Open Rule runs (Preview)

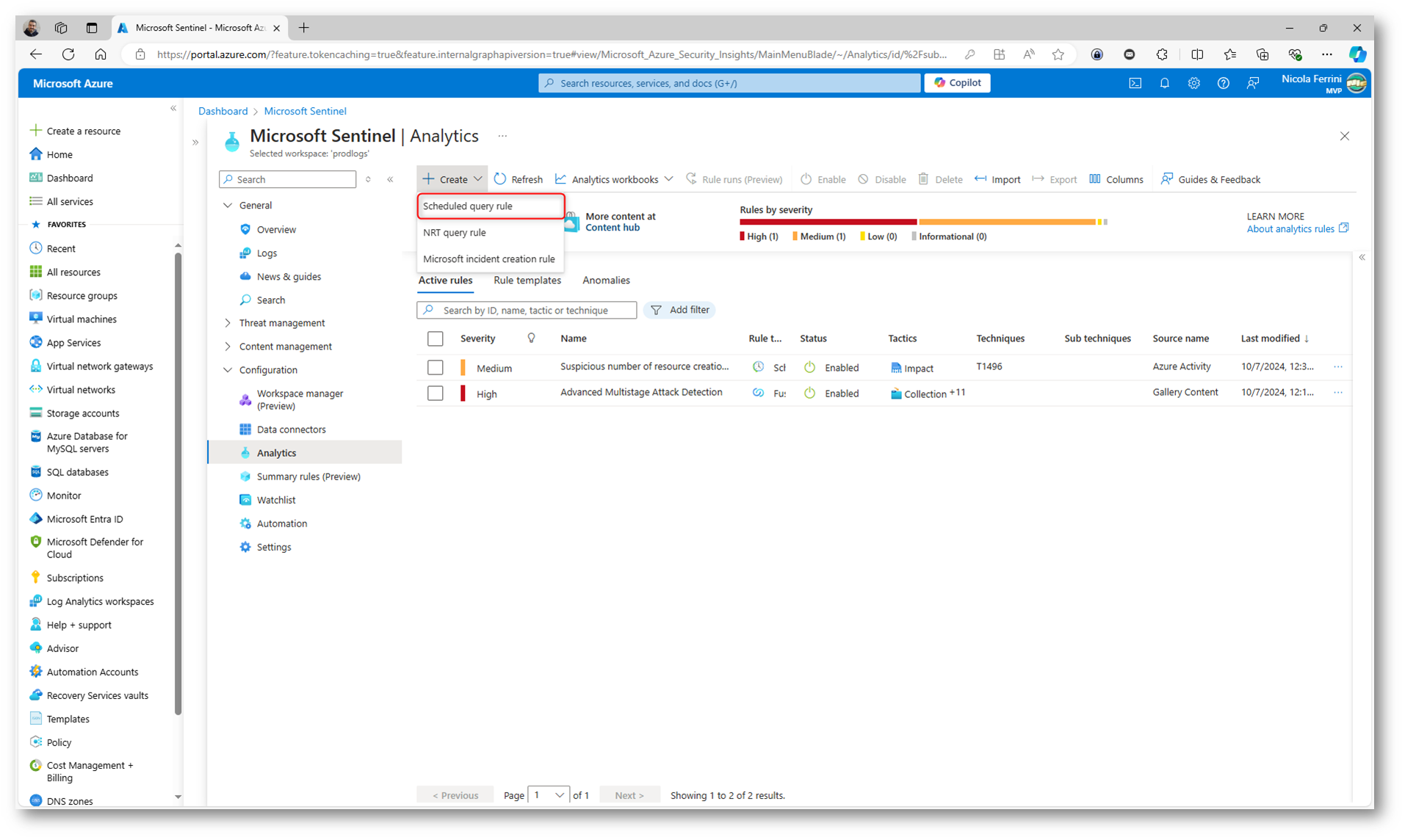click(734, 179)
